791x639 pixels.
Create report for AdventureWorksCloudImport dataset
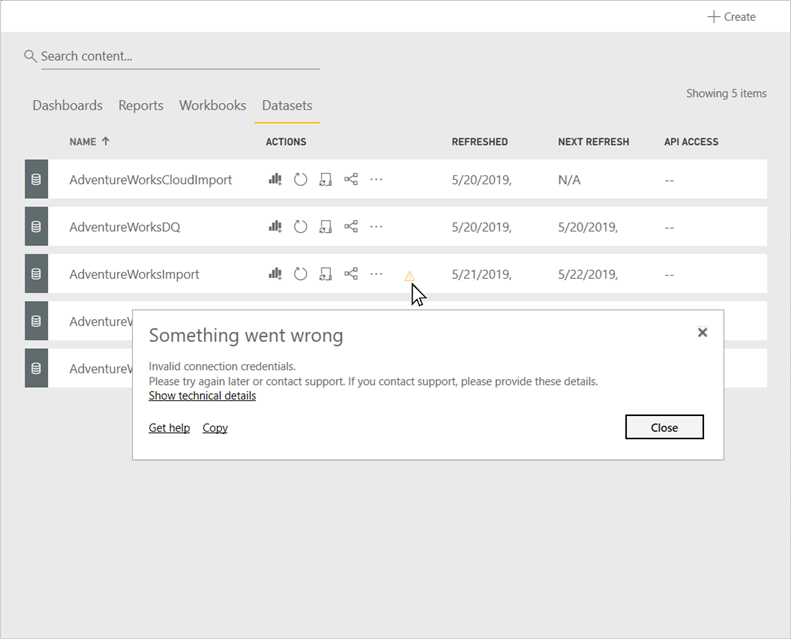275,180
